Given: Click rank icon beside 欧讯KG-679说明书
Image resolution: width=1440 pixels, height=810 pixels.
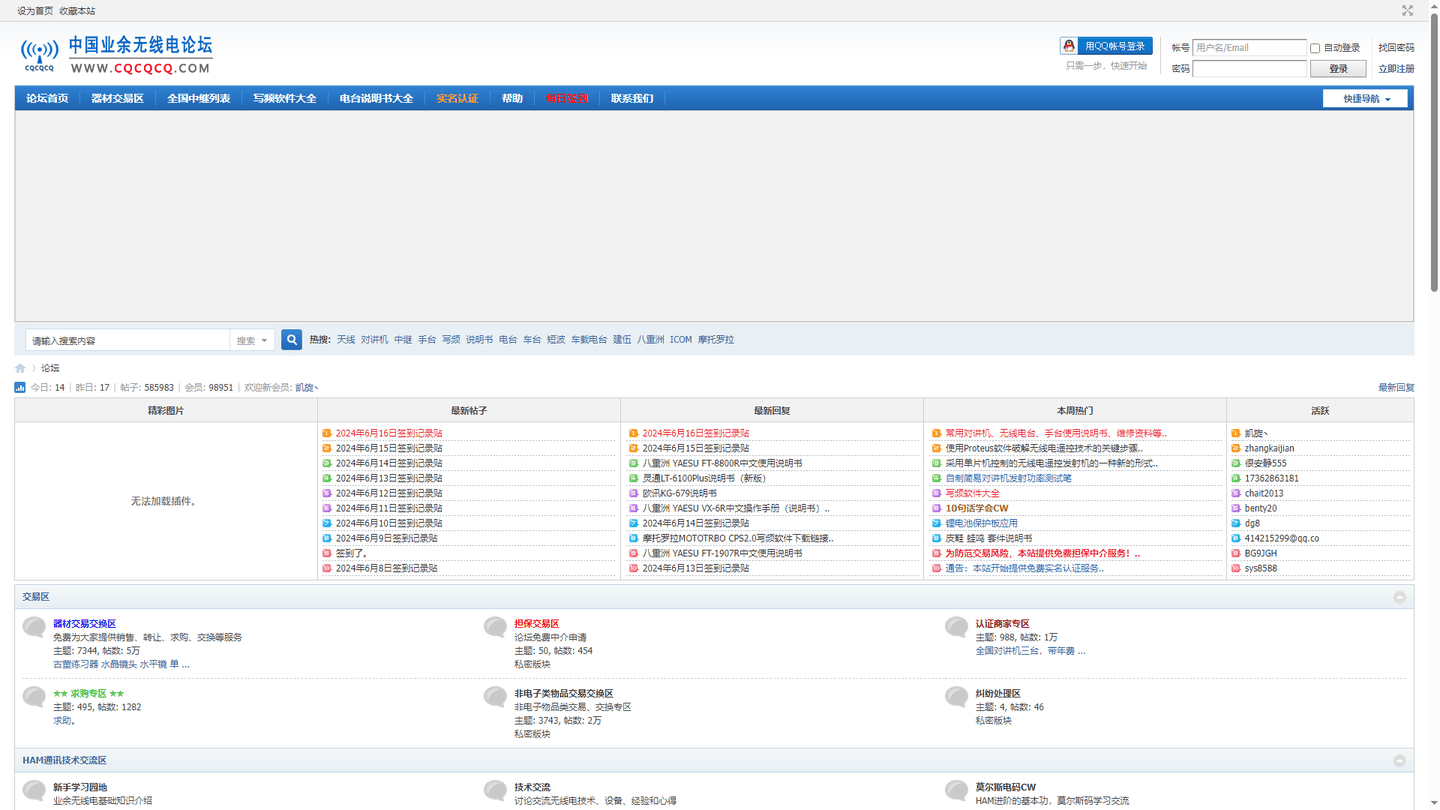Looking at the screenshot, I should [633, 493].
